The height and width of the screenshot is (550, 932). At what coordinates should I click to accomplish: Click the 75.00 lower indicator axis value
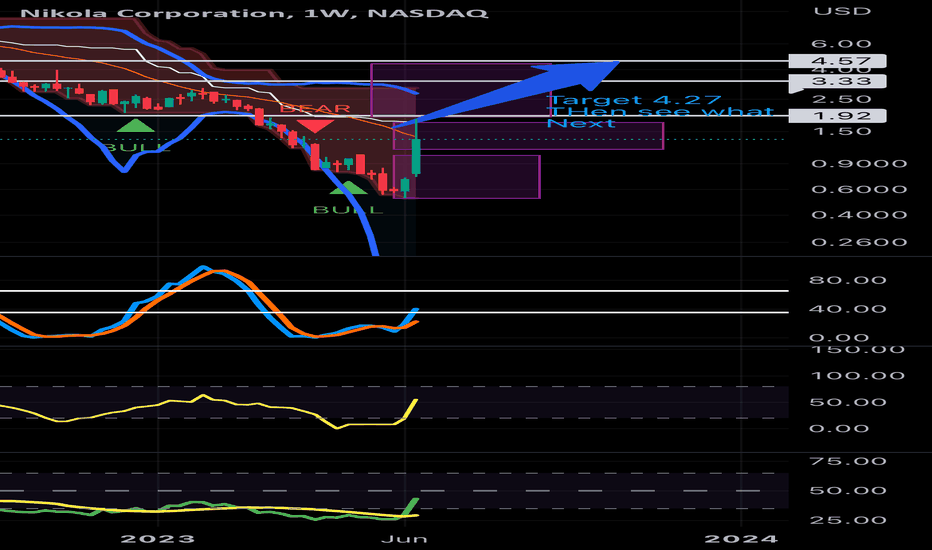pos(848,461)
